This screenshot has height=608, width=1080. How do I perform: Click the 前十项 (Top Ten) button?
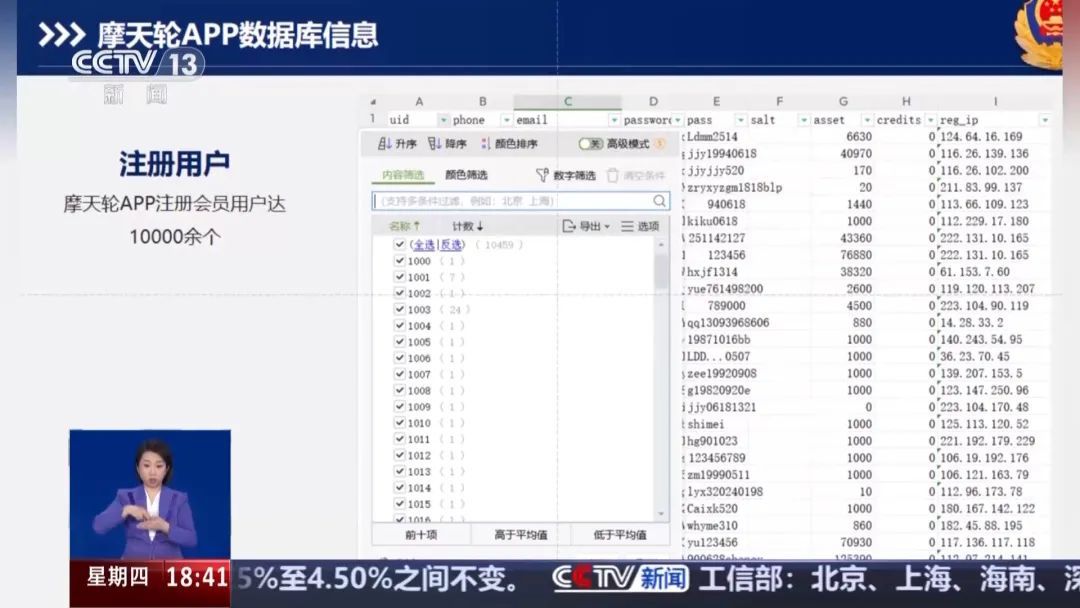(422, 534)
